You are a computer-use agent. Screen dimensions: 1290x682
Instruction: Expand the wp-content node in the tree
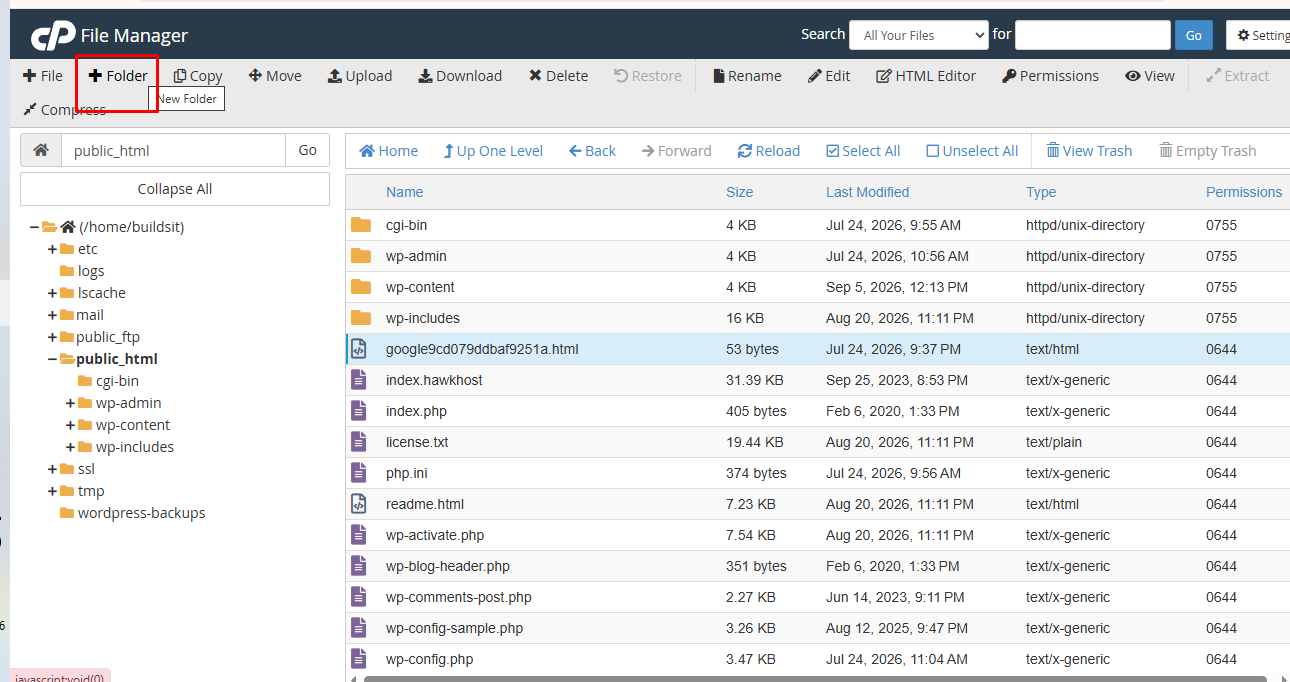pyautogui.click(x=70, y=425)
